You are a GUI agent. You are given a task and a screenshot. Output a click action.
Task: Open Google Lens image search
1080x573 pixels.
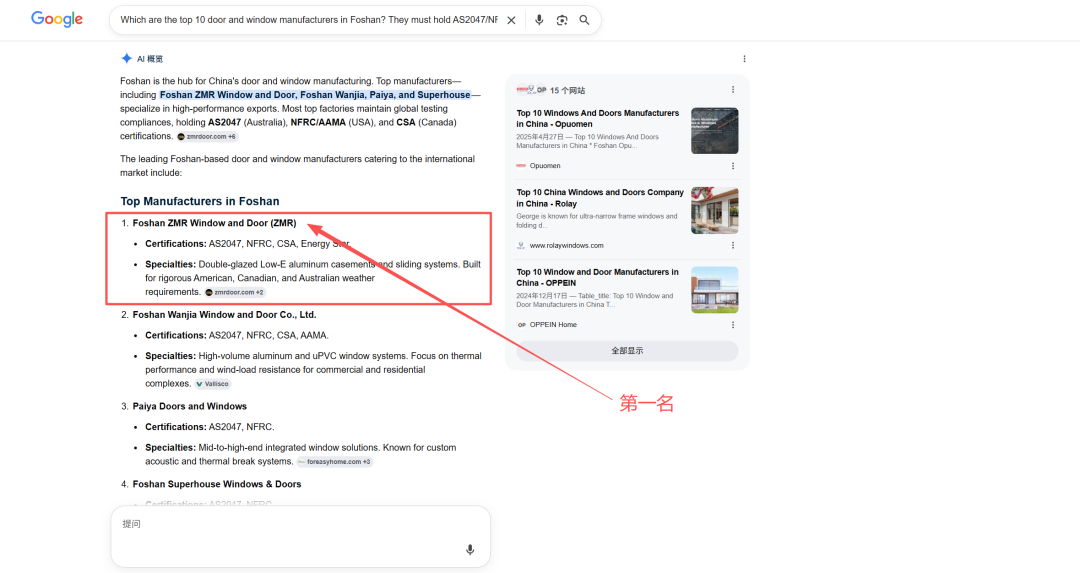(562, 20)
